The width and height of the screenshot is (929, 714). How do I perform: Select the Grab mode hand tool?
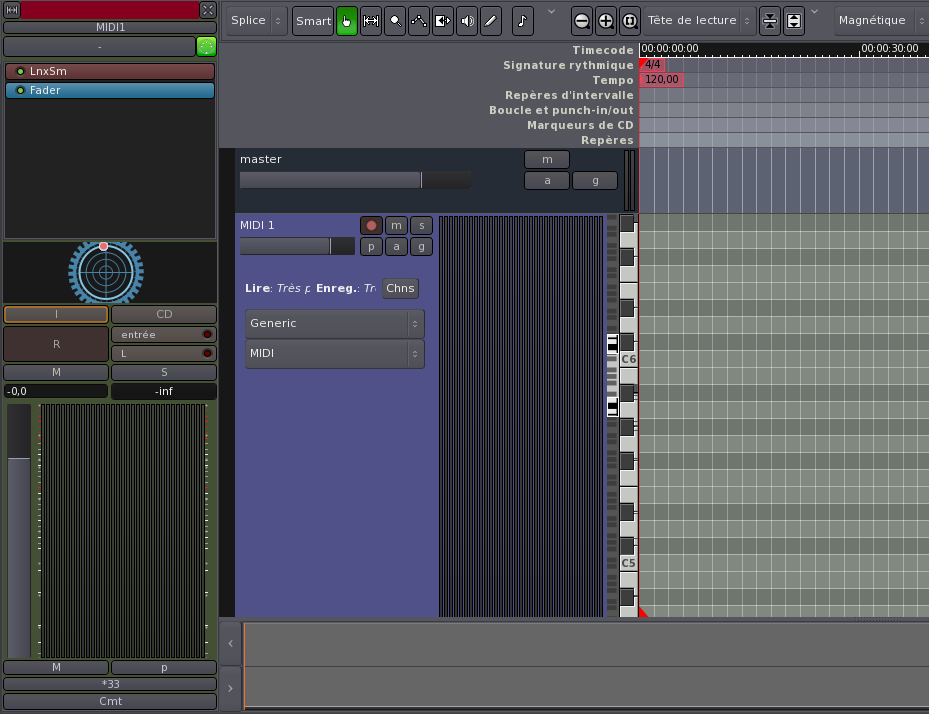[x=347, y=21]
